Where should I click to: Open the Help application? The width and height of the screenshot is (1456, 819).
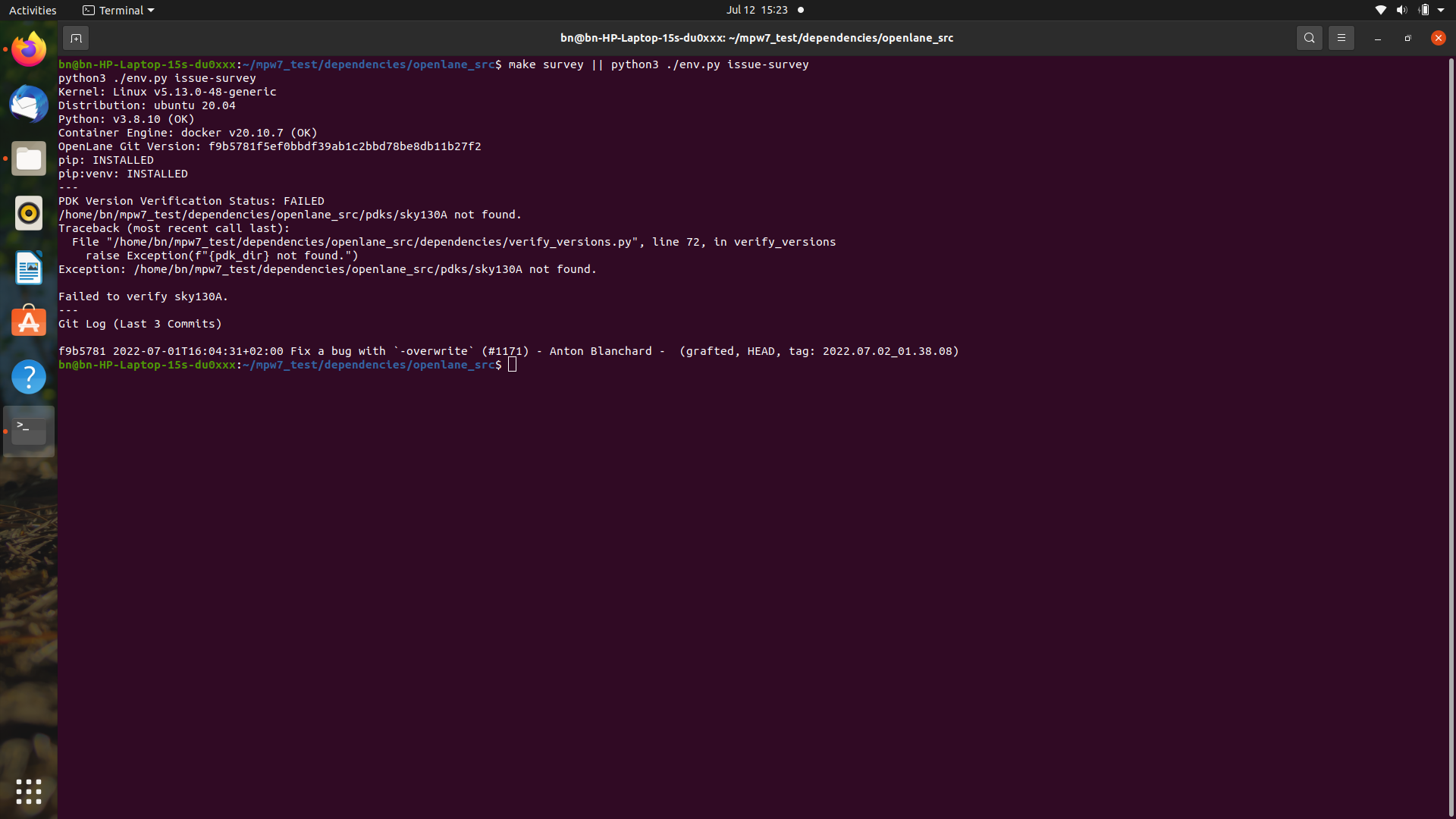[28, 377]
